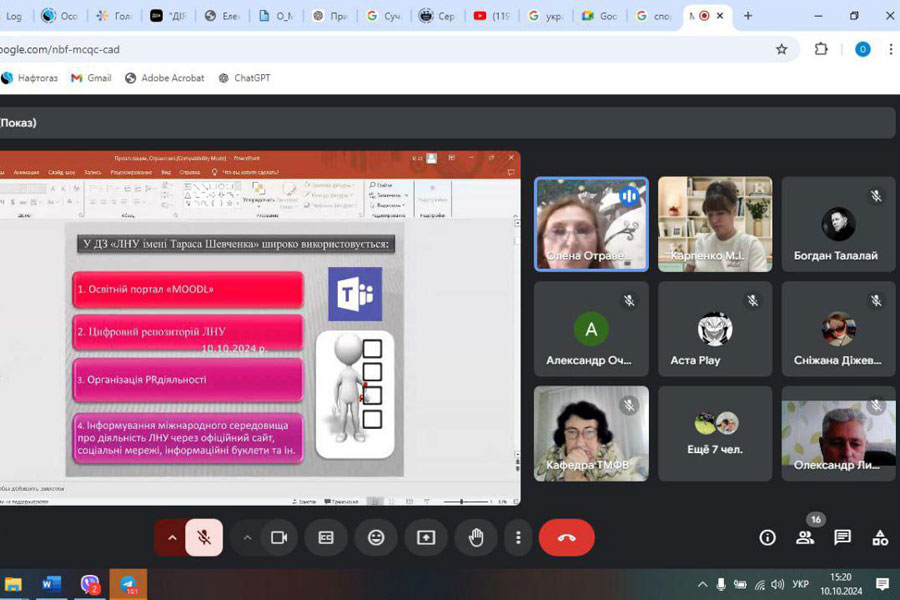Viewport: 900px width, 600px height.
Task: Open the emoji reactions button
Action: tap(376, 538)
